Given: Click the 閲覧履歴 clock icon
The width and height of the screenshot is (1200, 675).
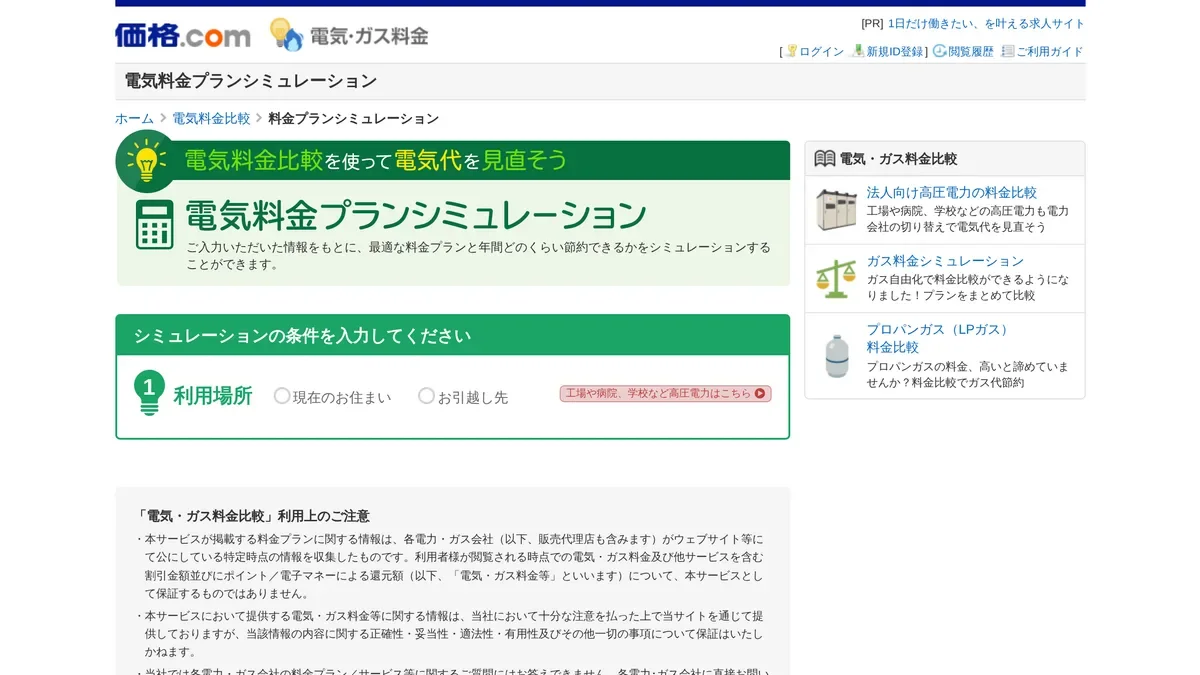Looking at the screenshot, I should click(x=940, y=51).
